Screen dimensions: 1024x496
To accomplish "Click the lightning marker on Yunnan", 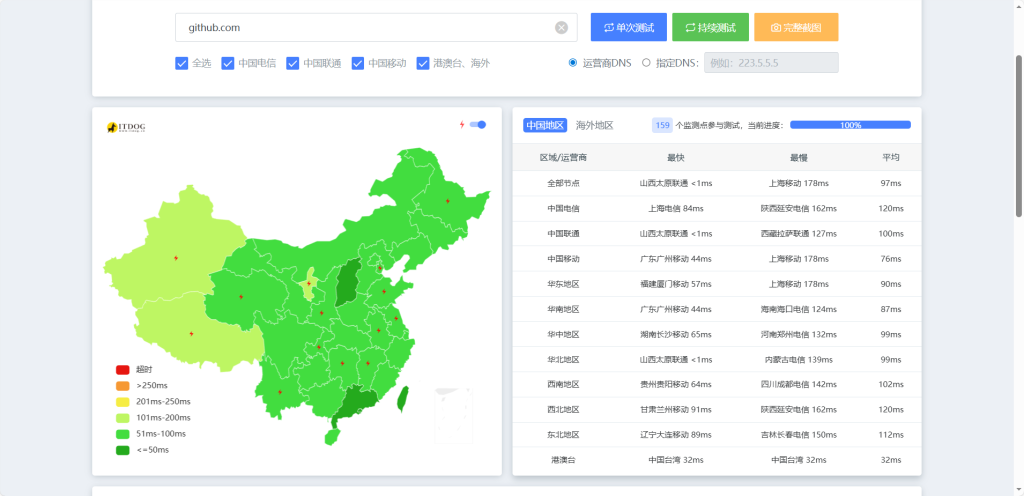I will 280,392.
